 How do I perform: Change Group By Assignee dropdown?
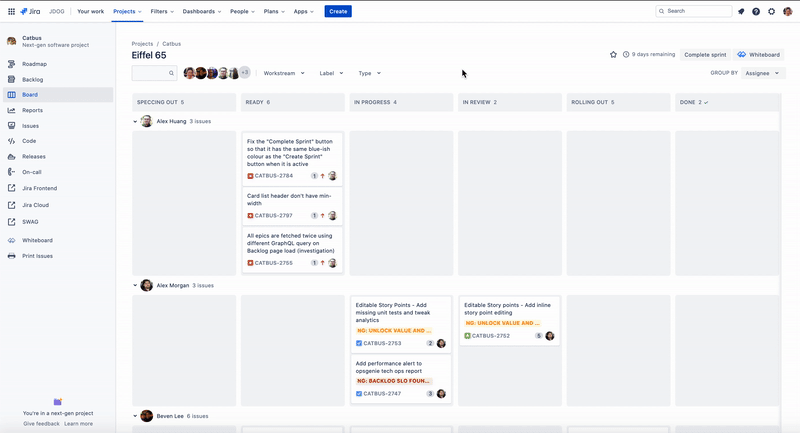tap(763, 73)
